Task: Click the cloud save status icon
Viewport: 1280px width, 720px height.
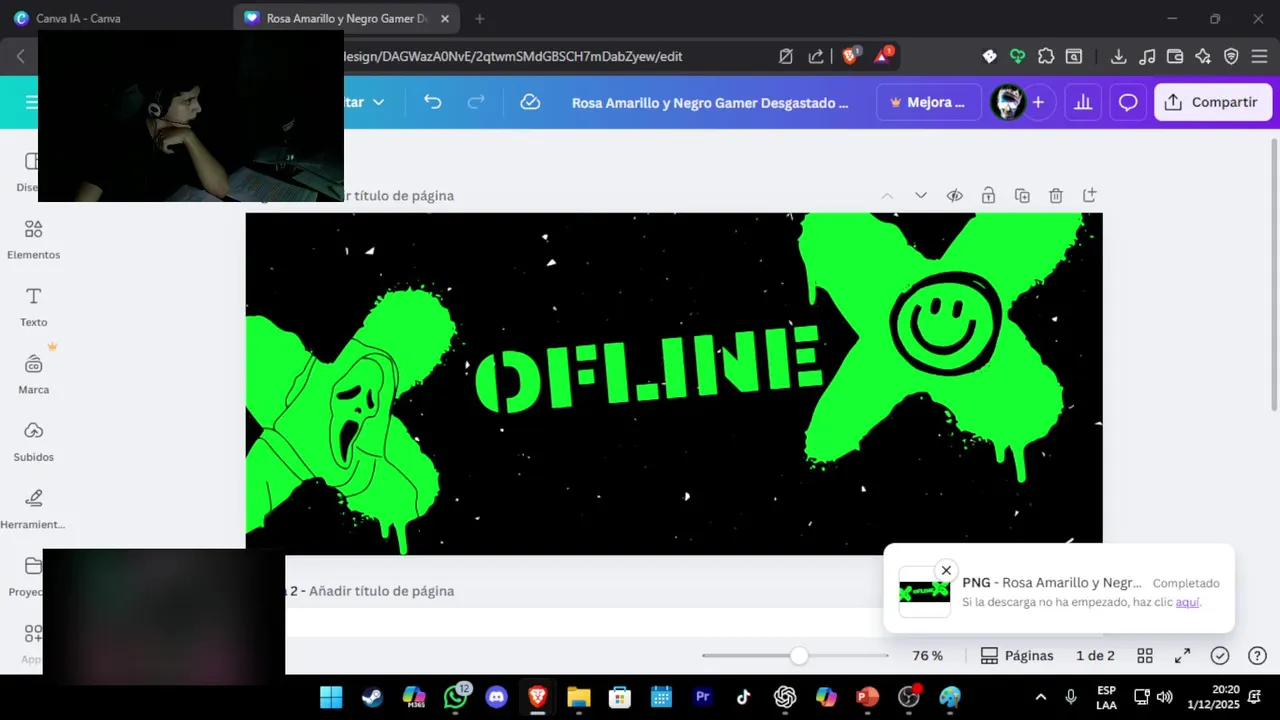Action: [530, 102]
